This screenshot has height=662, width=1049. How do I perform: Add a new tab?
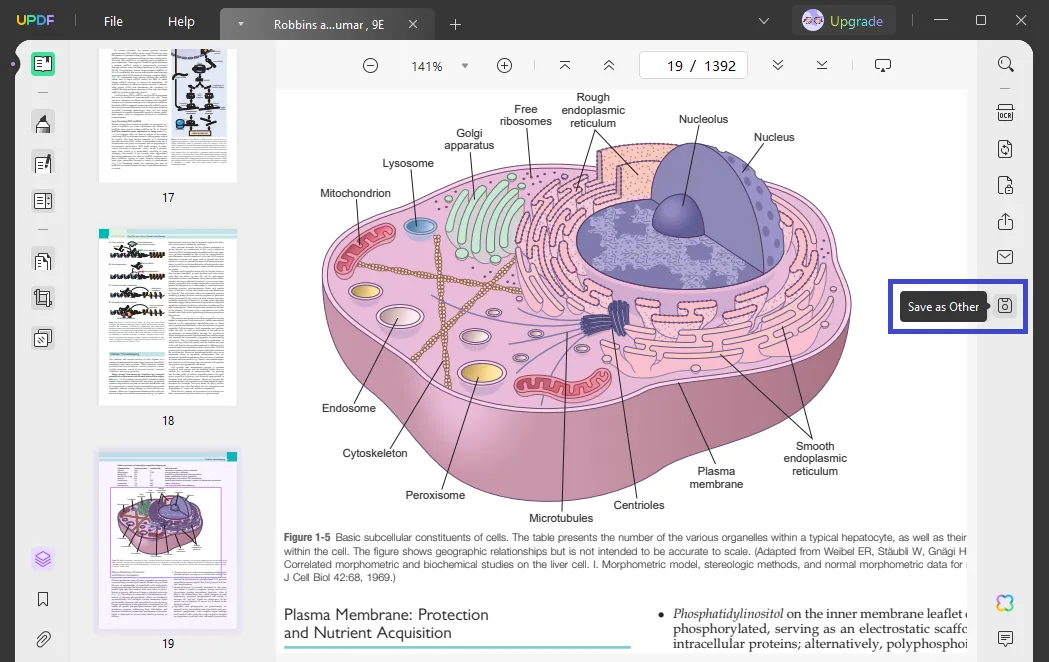pos(455,25)
